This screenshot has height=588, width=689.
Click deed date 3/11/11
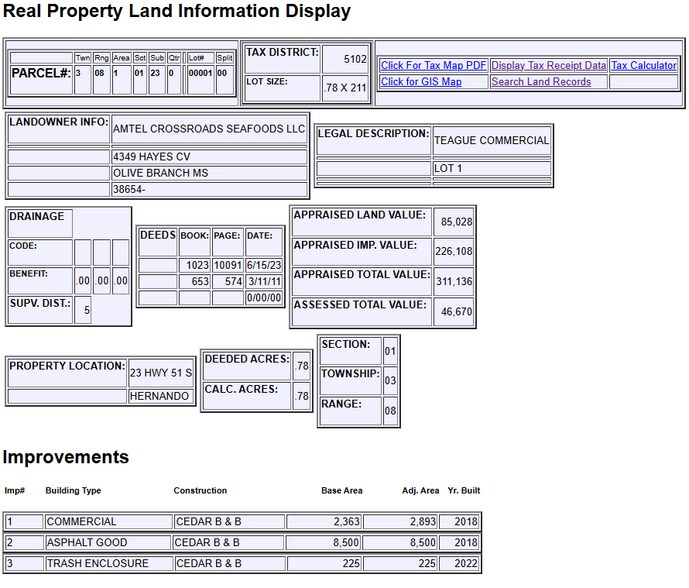click(x=264, y=281)
